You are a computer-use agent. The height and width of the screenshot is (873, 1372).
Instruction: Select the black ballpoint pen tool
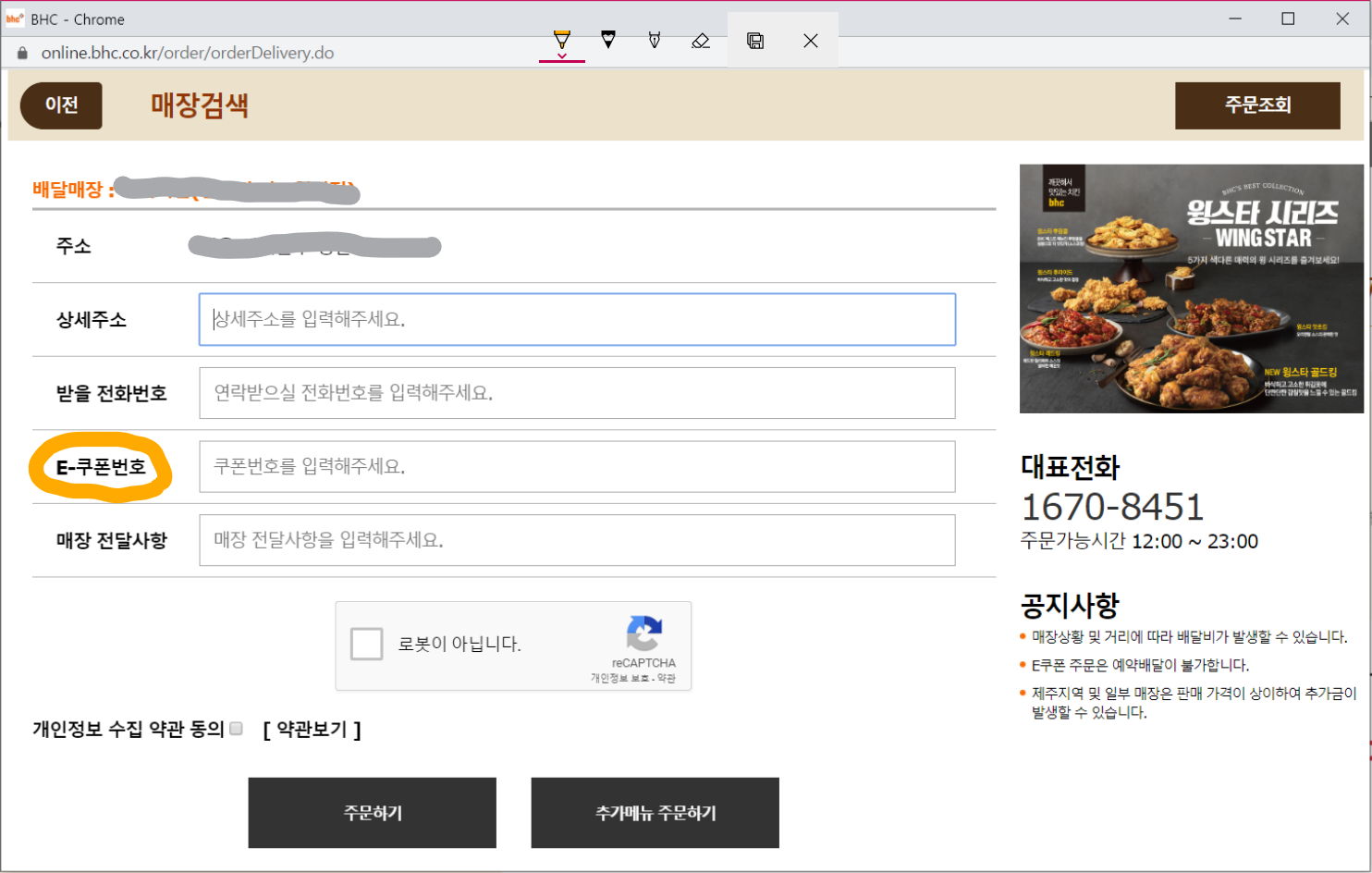coord(608,40)
